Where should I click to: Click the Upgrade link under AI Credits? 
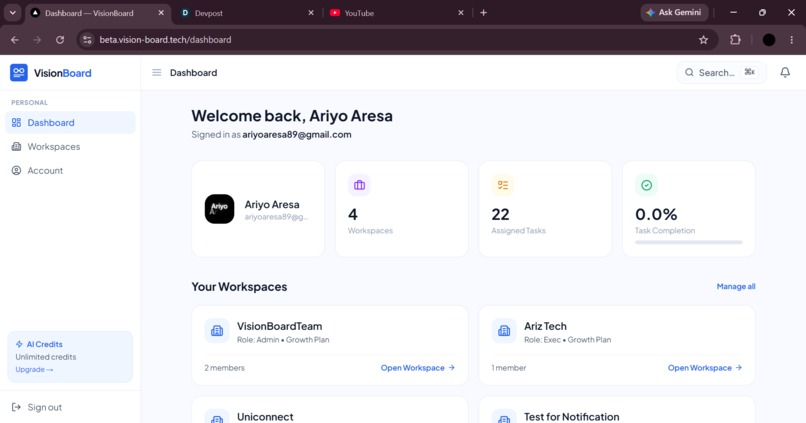tap(34, 370)
